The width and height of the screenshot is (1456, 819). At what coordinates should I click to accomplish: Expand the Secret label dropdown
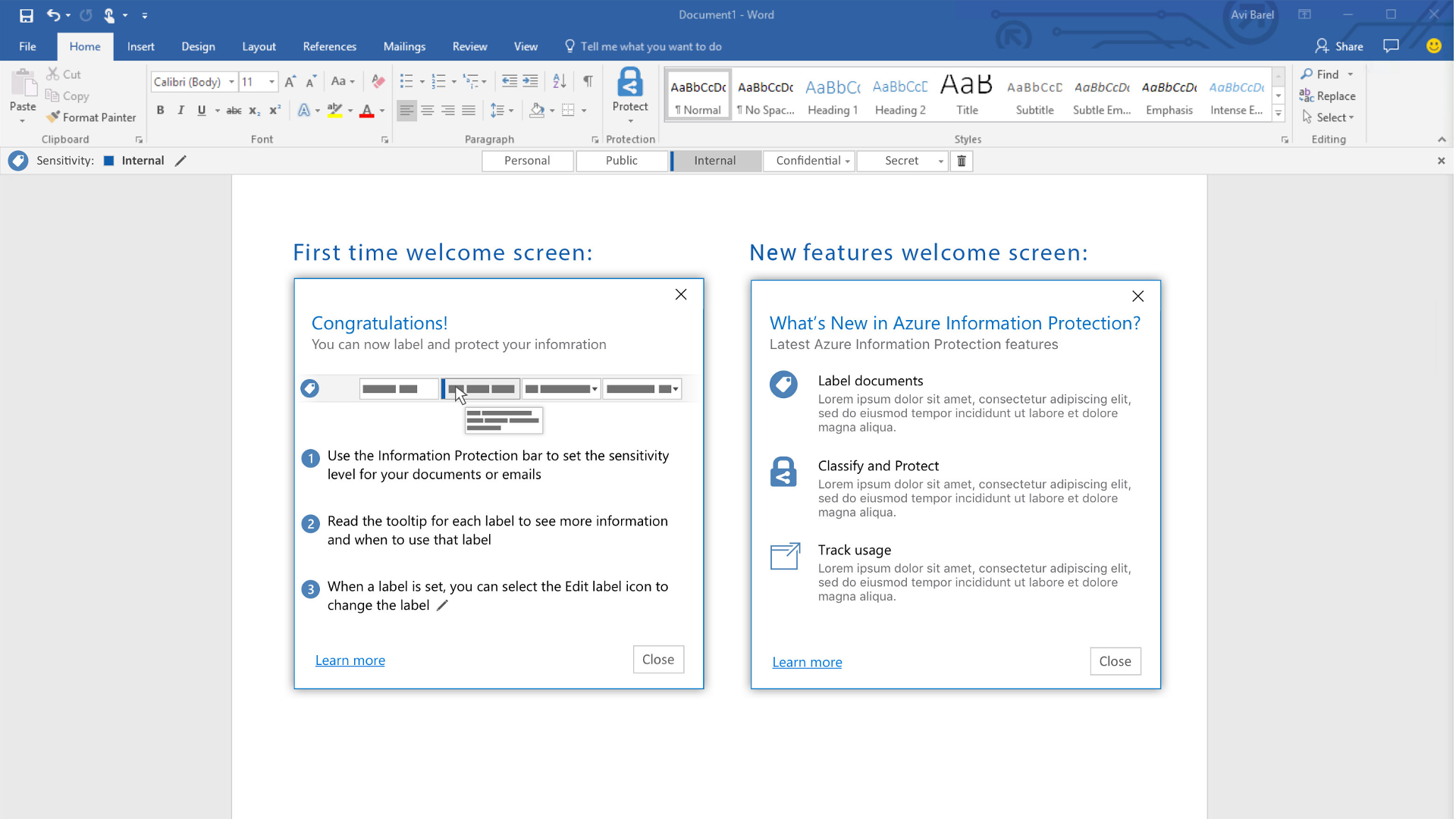coord(939,160)
